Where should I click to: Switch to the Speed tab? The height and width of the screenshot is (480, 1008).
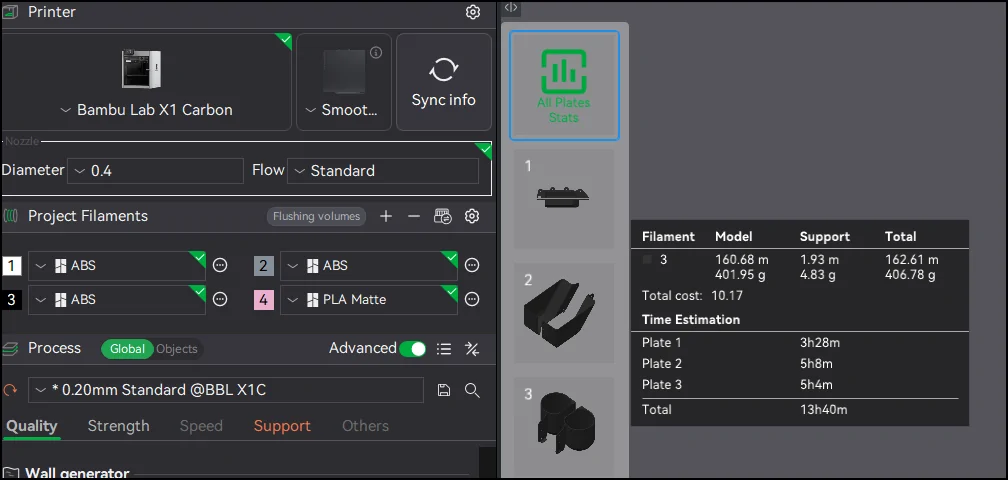[x=201, y=426]
